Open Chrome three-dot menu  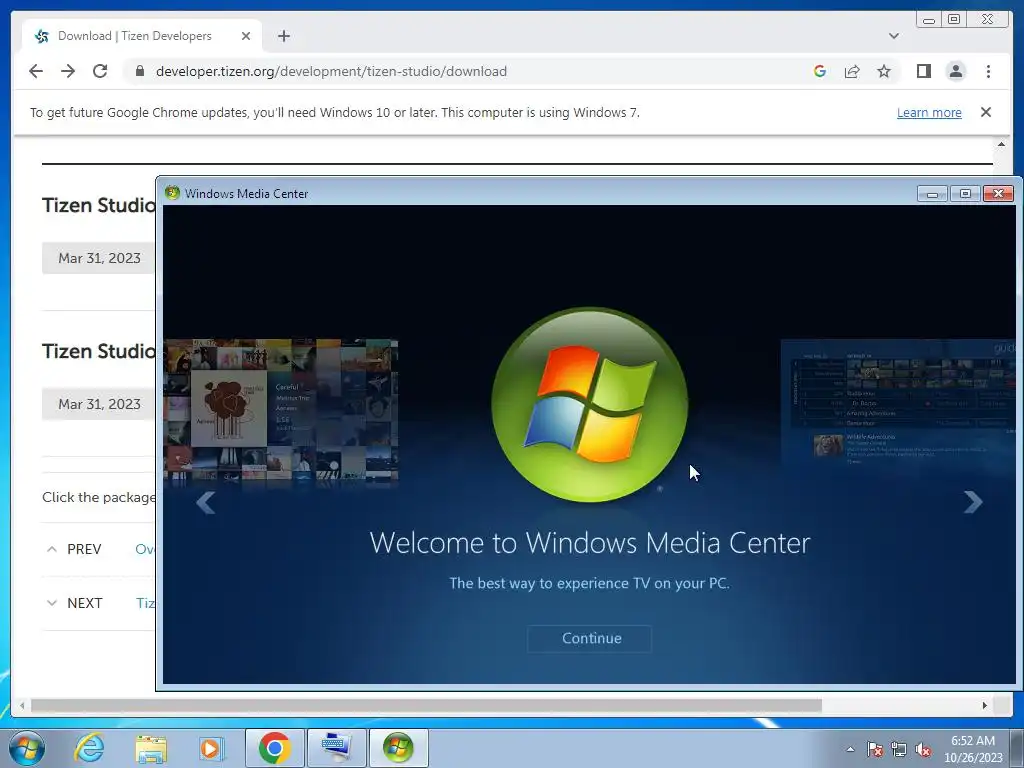click(988, 71)
